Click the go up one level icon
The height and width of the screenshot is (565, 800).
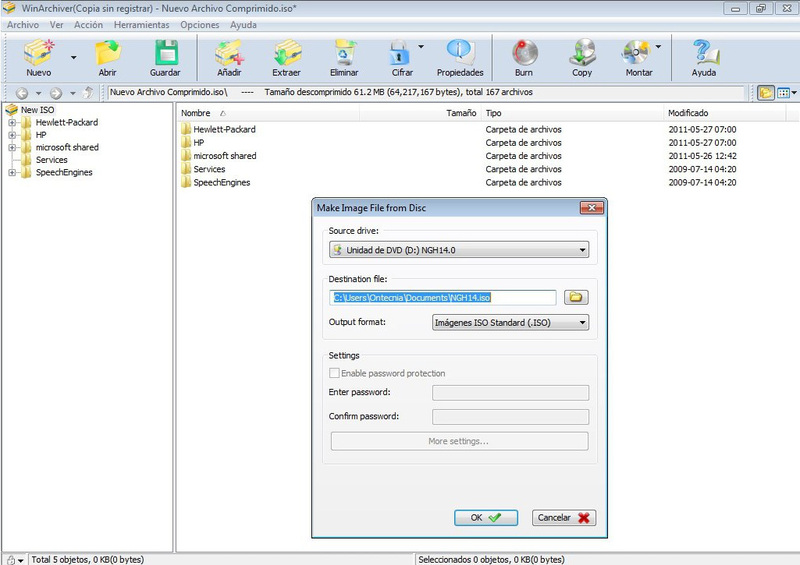tap(88, 92)
